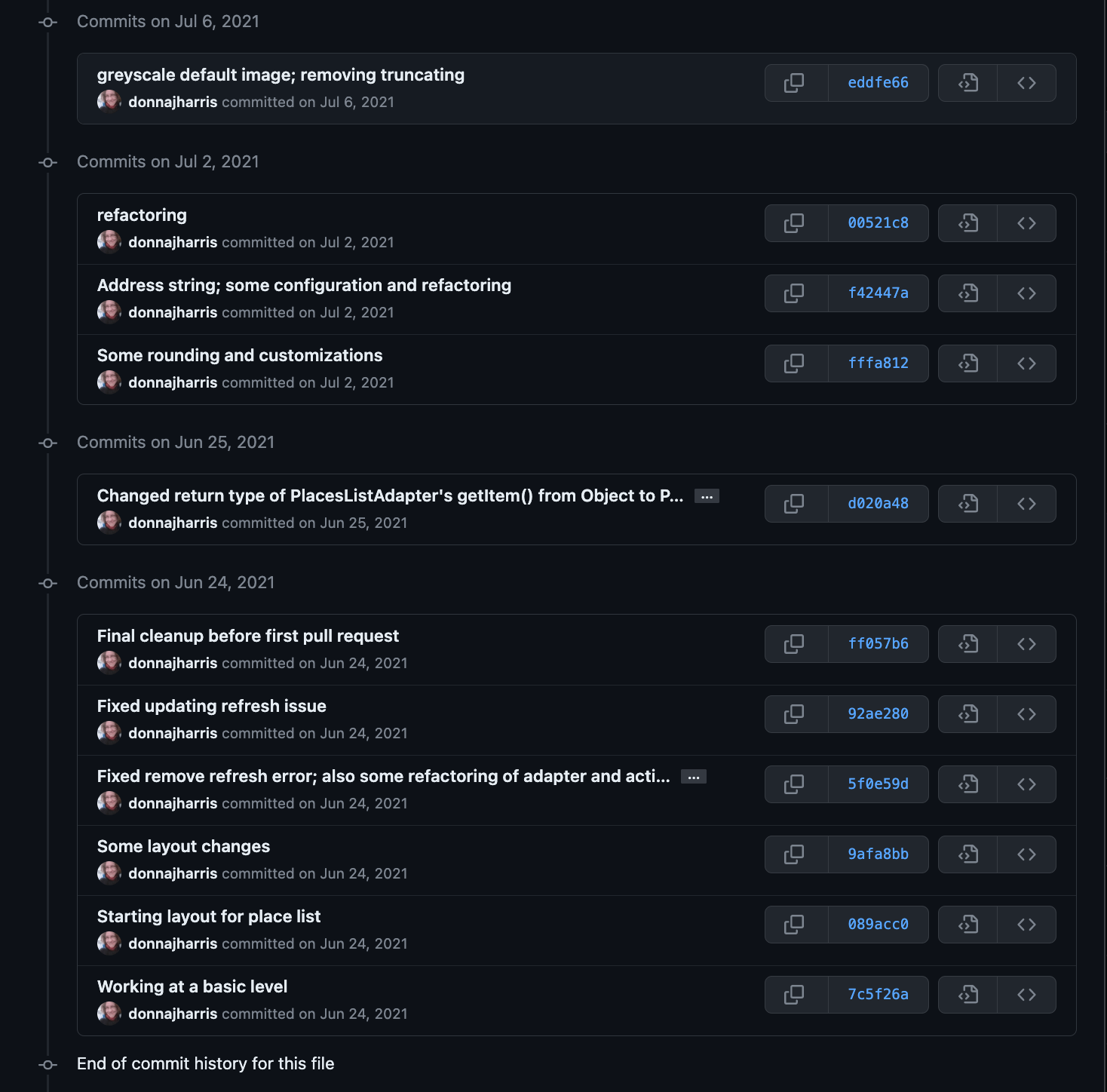Click the timeline marker beside 'Commits on Jul 2, 2021'
Image resolution: width=1107 pixels, height=1092 pixels.
point(48,162)
